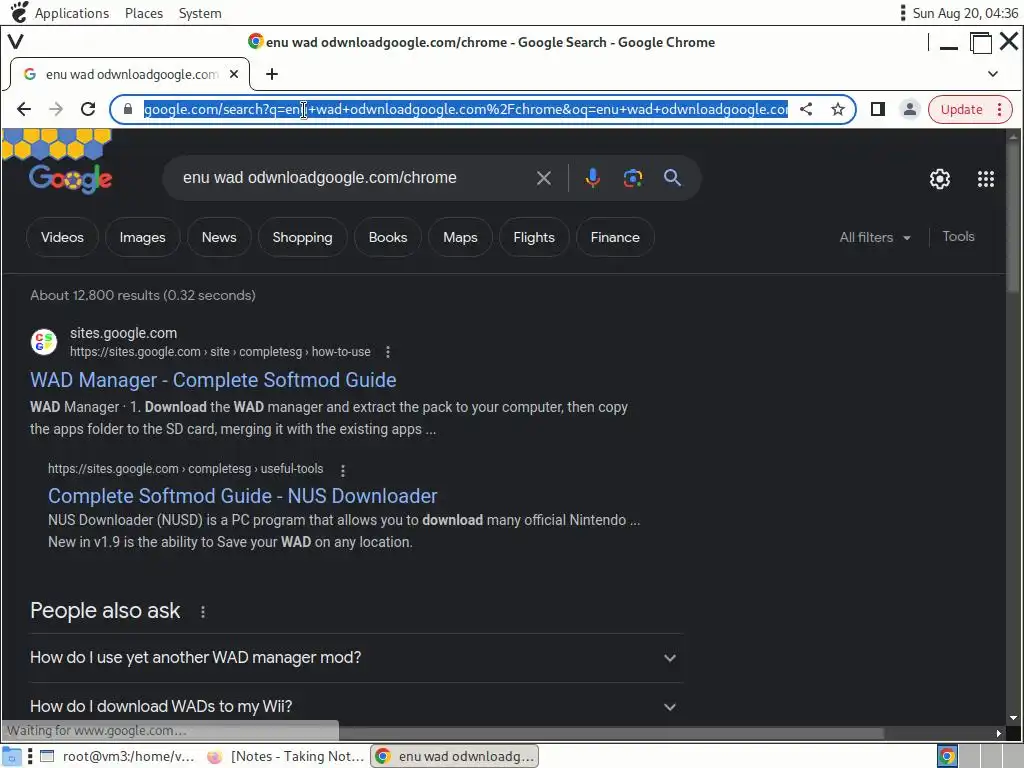Open more options for useful-tools result

[343, 470]
